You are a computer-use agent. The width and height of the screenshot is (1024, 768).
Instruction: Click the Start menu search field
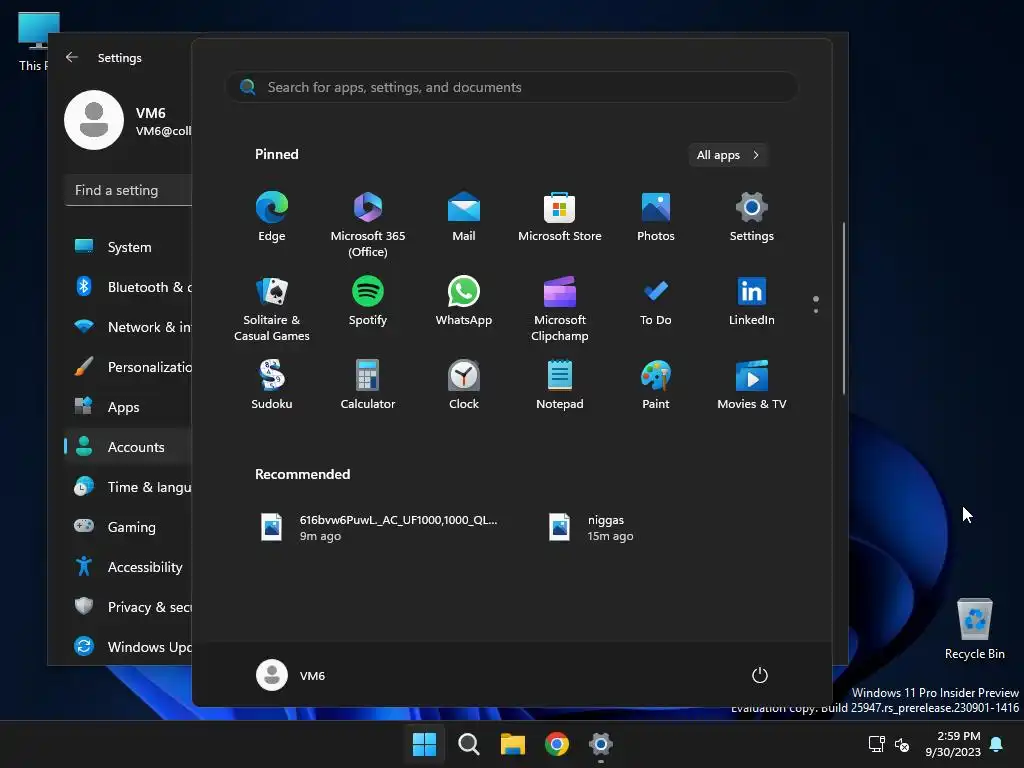pos(512,87)
